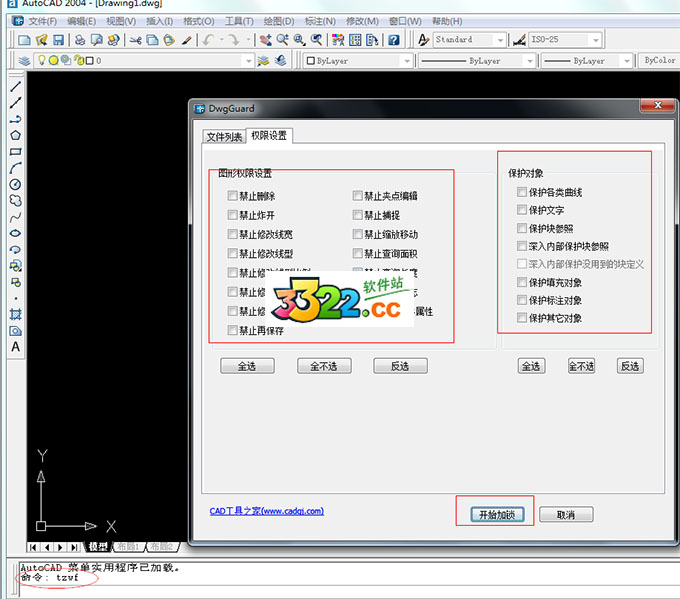Select the Hatch tool icon
Viewport: 680px width, 599px height.
16,314
